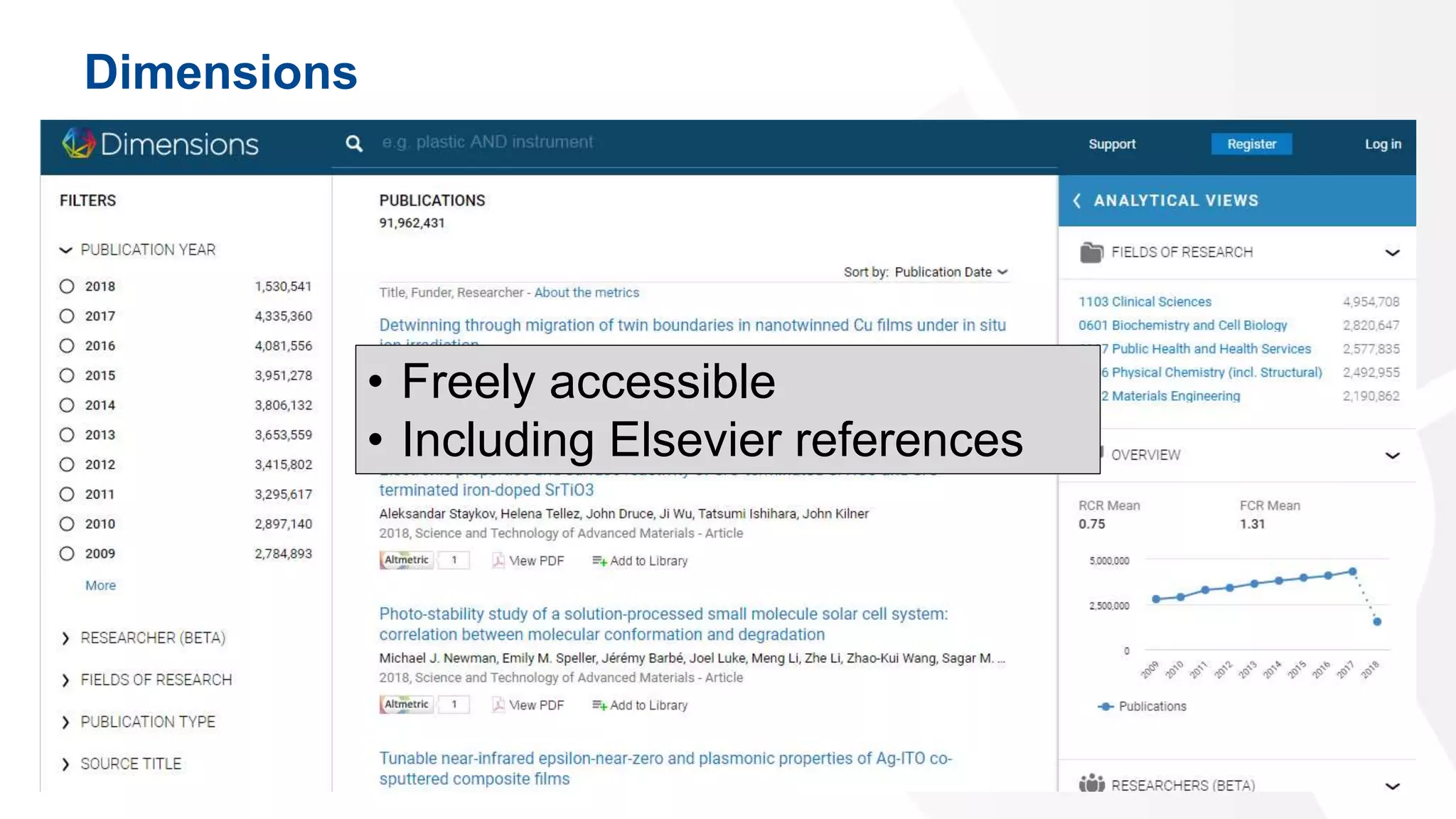Click Physical Chemistry (incl. Structural) field
Screen dimensions: 1456x819
coord(1211,372)
